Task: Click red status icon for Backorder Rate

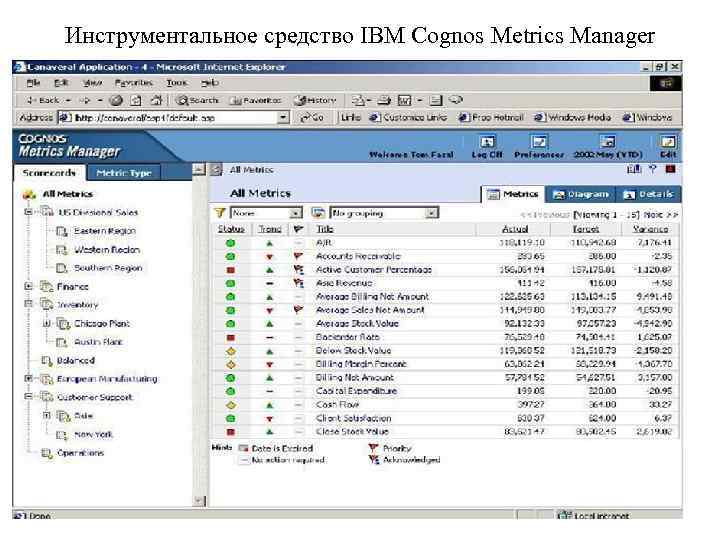Action: pyautogui.click(x=231, y=338)
